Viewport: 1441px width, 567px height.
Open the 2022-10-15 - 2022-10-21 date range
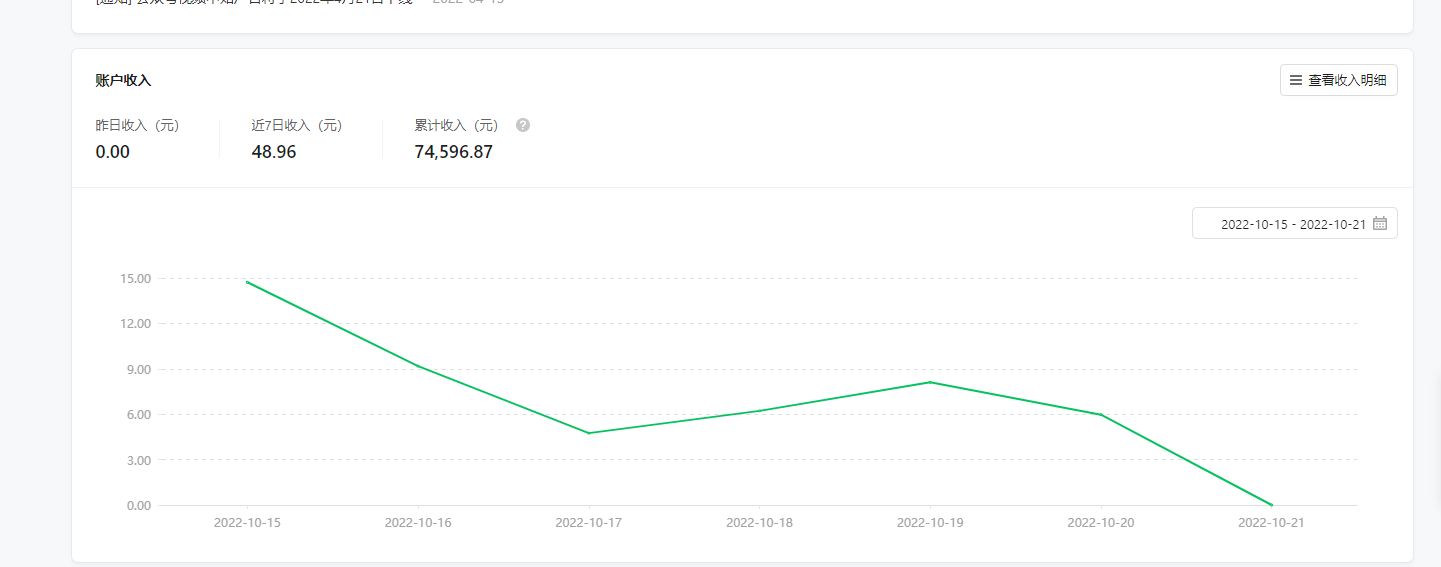pyautogui.click(x=1293, y=224)
